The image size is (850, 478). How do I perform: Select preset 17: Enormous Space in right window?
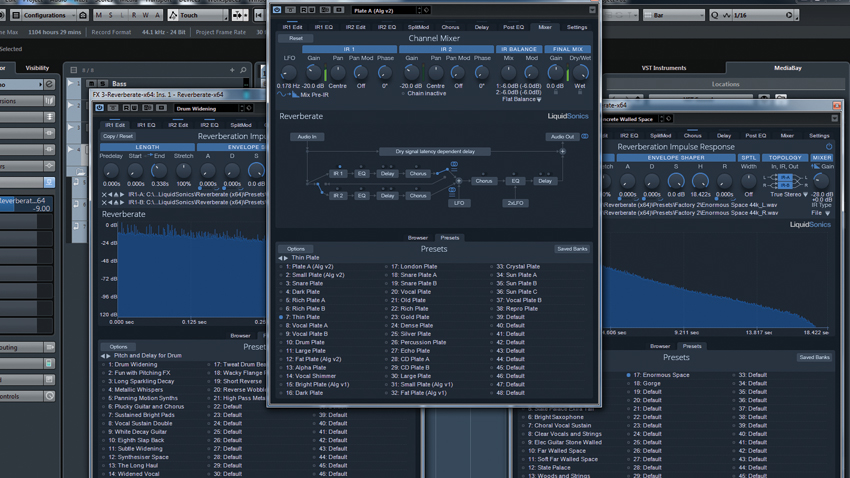pos(661,375)
